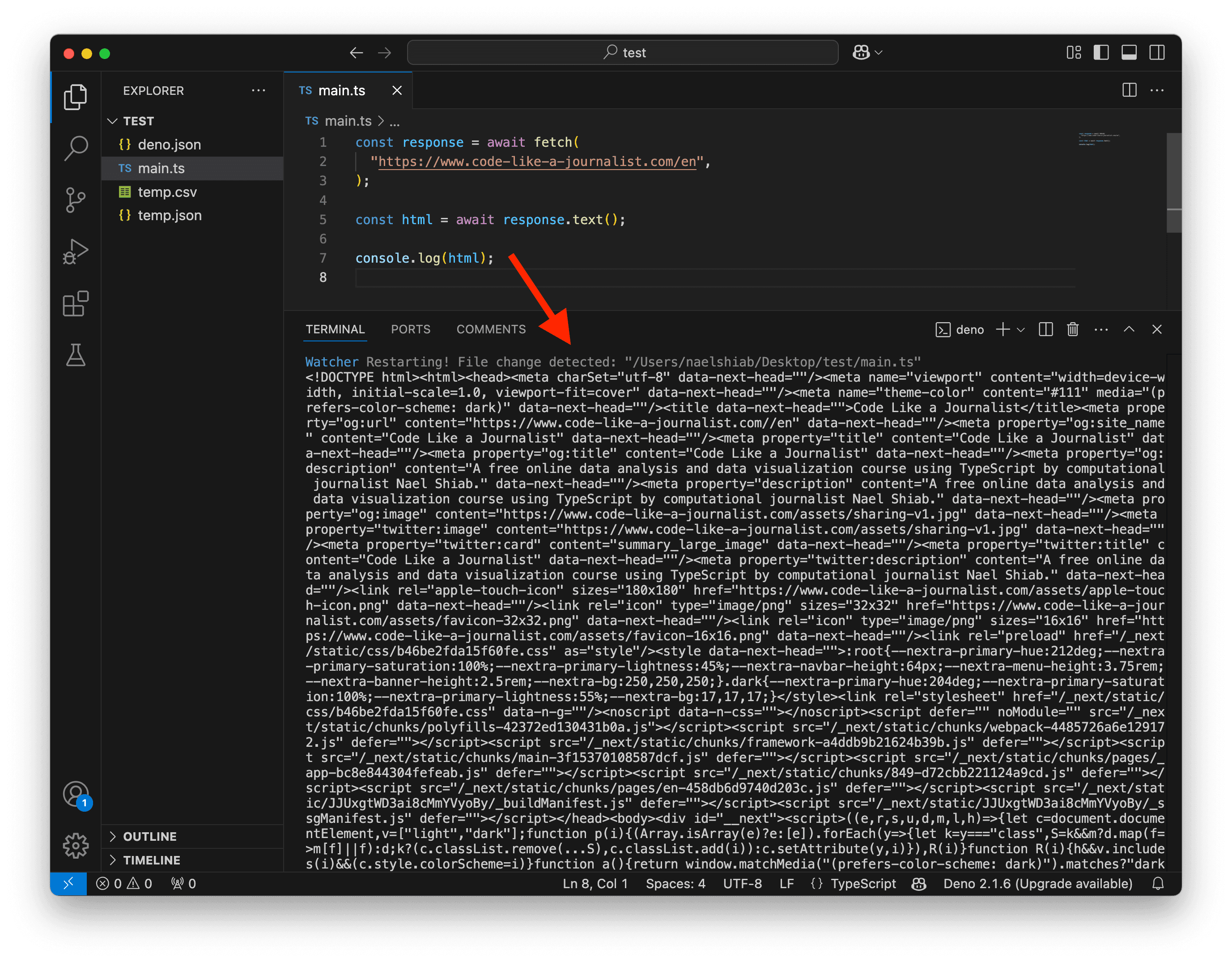The height and width of the screenshot is (962, 1232).
Task: Toggle the bottom panel visibility
Action: click(x=1129, y=53)
